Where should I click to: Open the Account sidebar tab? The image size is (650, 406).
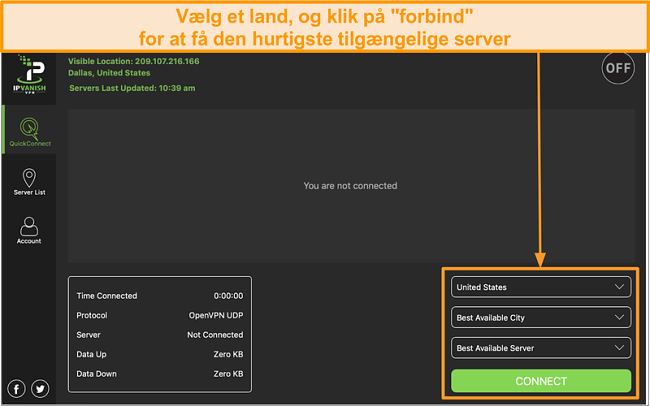pyautogui.click(x=29, y=230)
